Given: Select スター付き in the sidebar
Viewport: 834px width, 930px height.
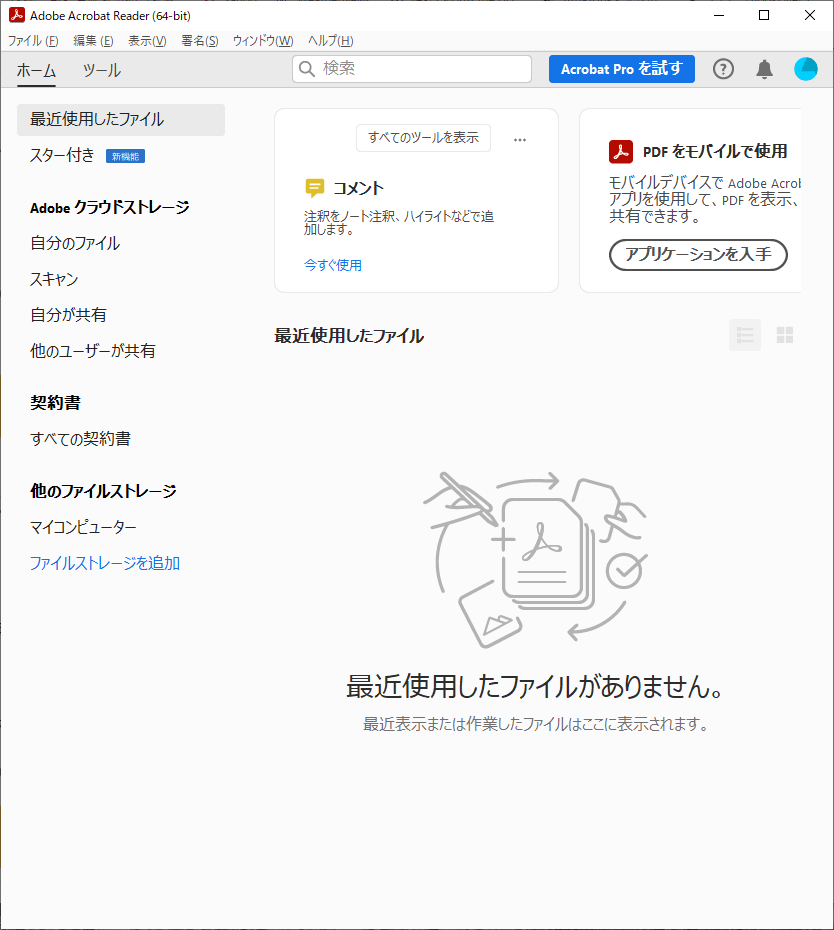Looking at the screenshot, I should coord(62,155).
